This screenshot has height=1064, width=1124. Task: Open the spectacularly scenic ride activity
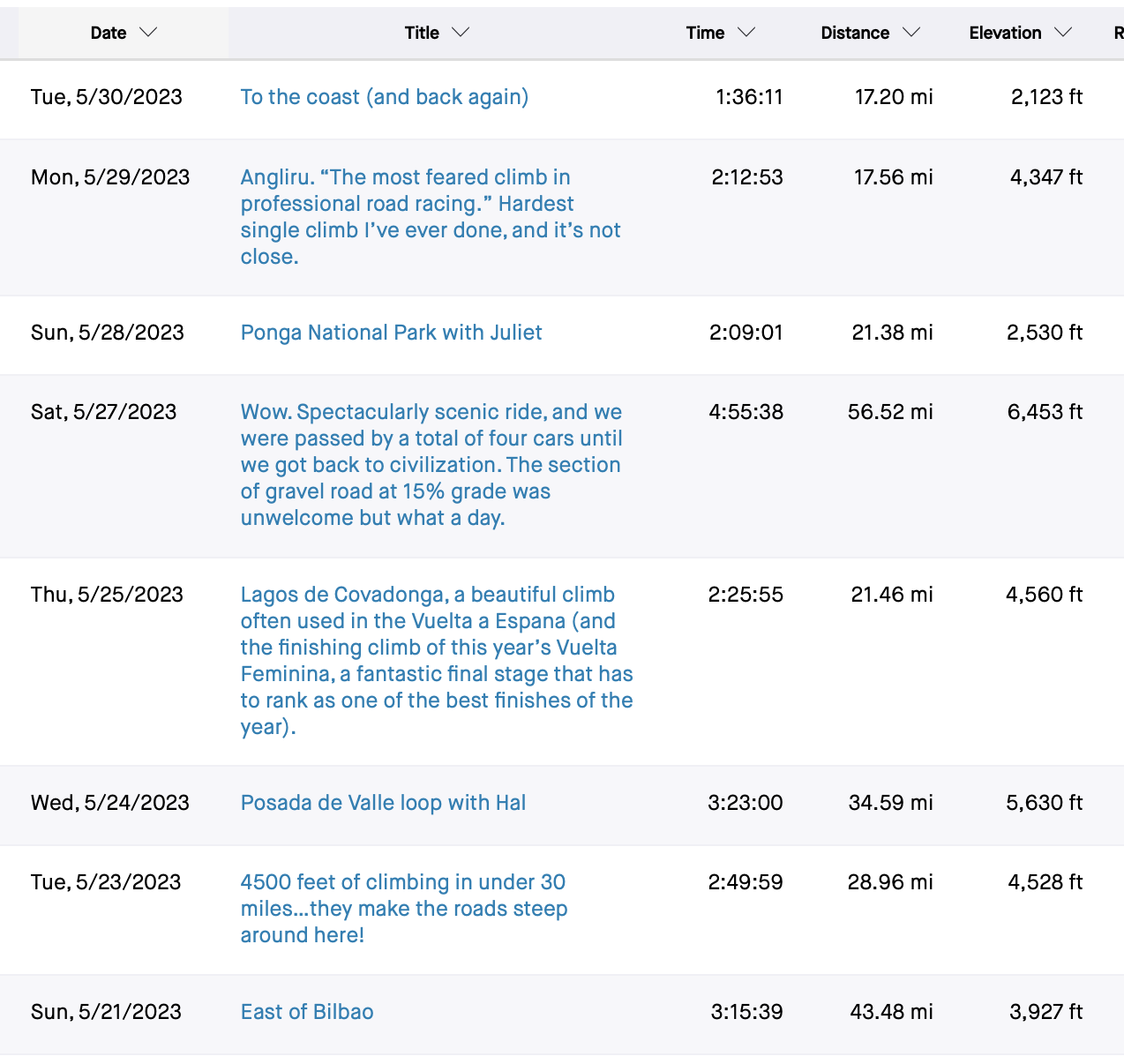pyautogui.click(x=431, y=465)
